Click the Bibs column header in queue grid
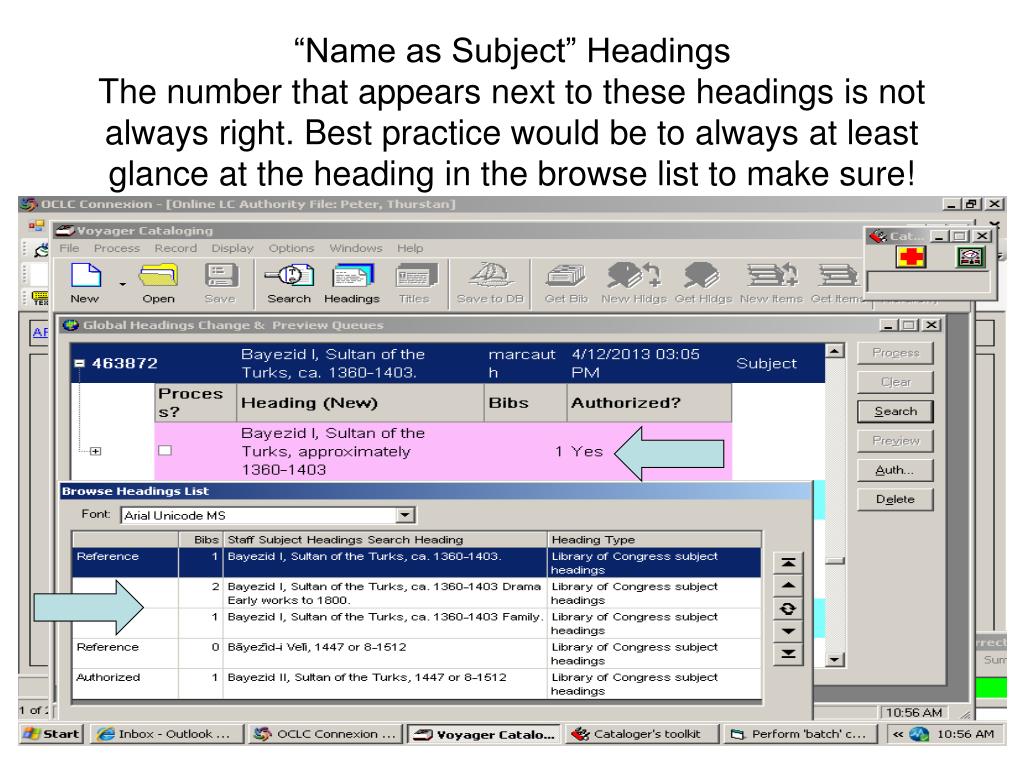Viewport: 1024px width, 768px height. pyautogui.click(x=526, y=403)
